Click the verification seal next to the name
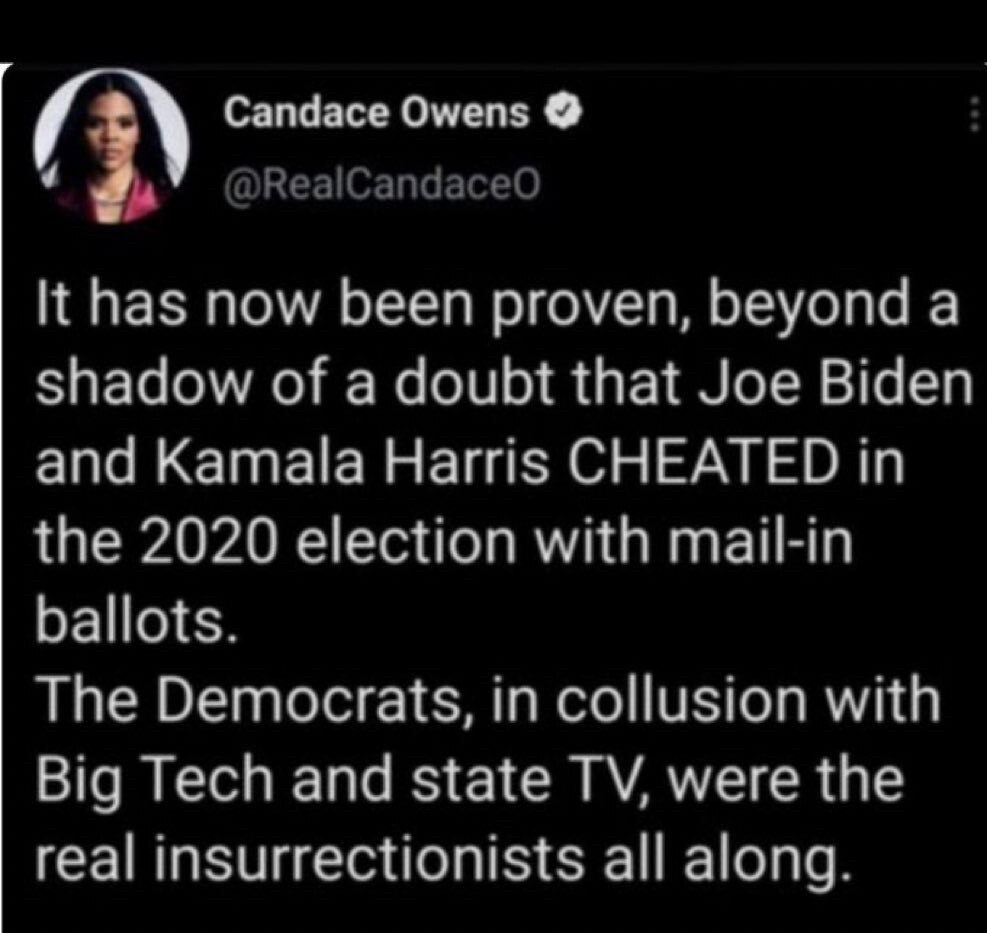Screen dimensions: 987x933 point(563,111)
